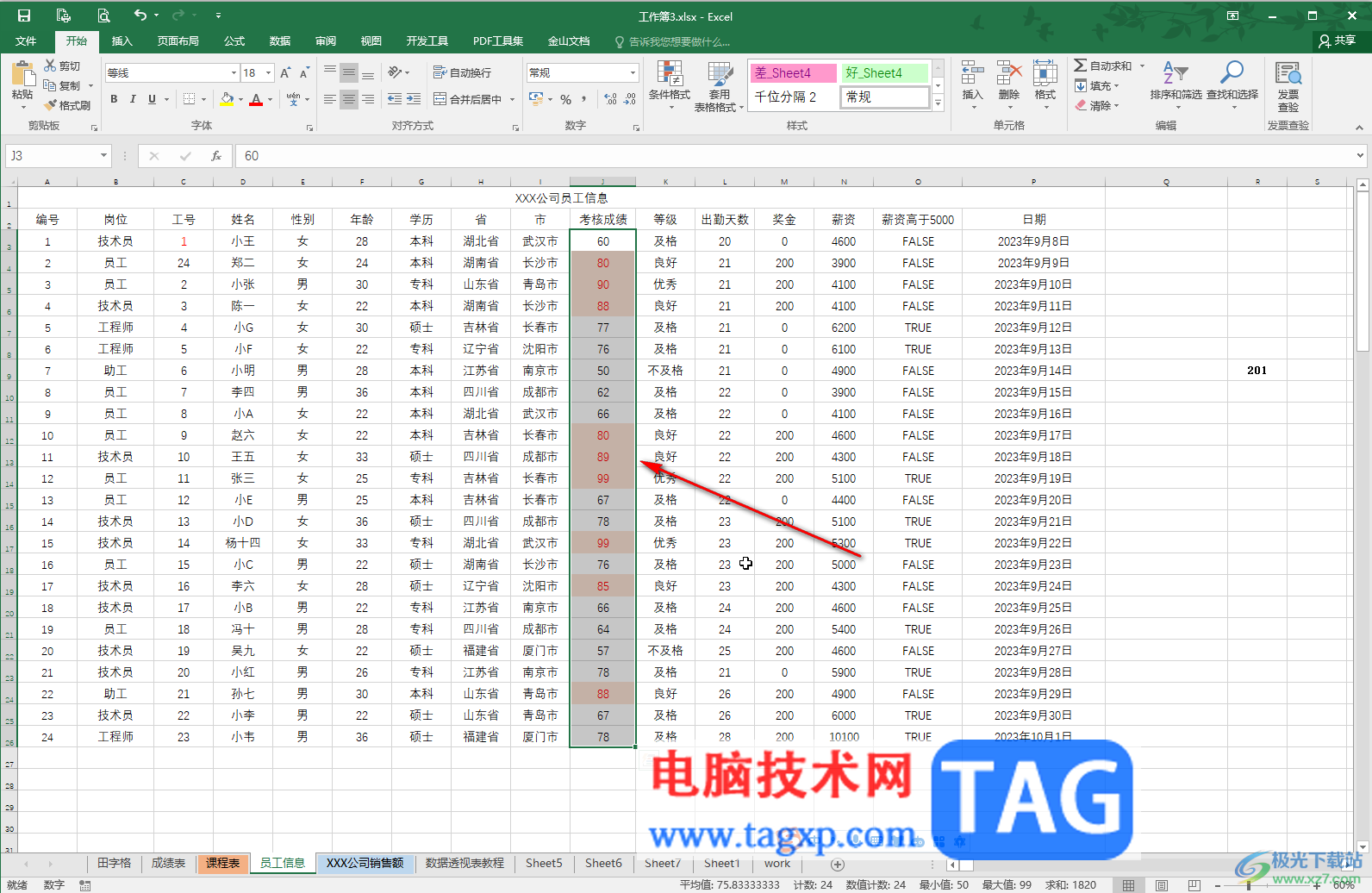Toggle middle vertical alignment

tap(349, 73)
